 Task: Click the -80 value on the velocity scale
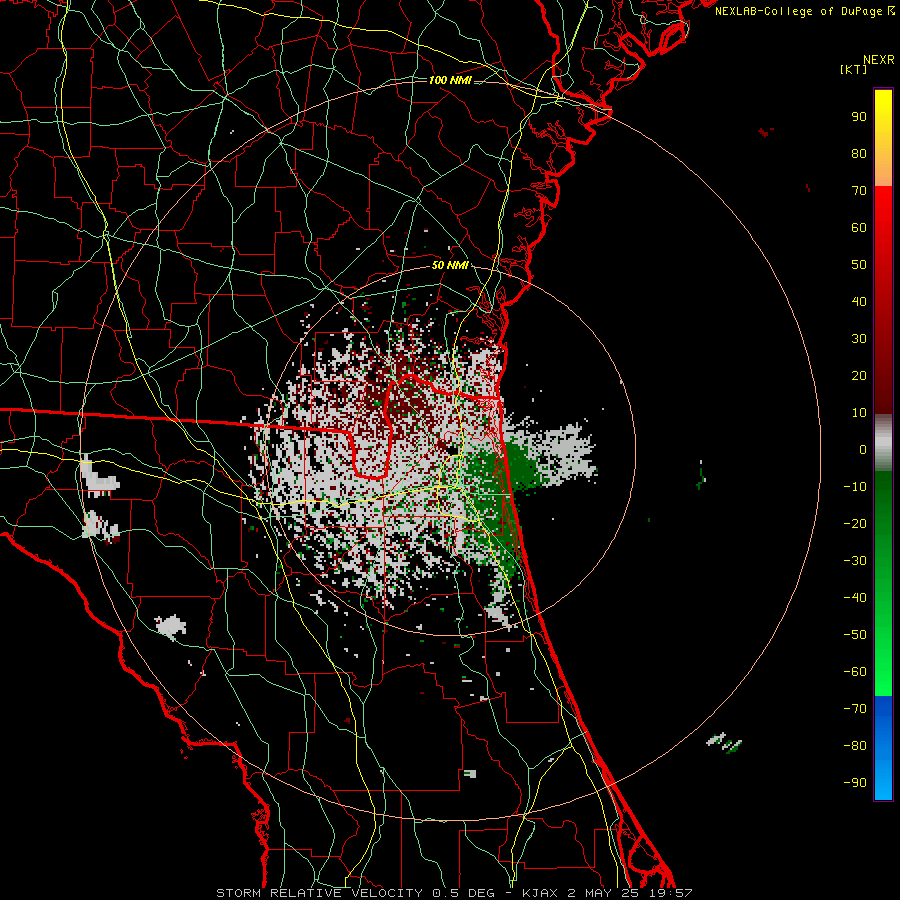tap(855, 746)
